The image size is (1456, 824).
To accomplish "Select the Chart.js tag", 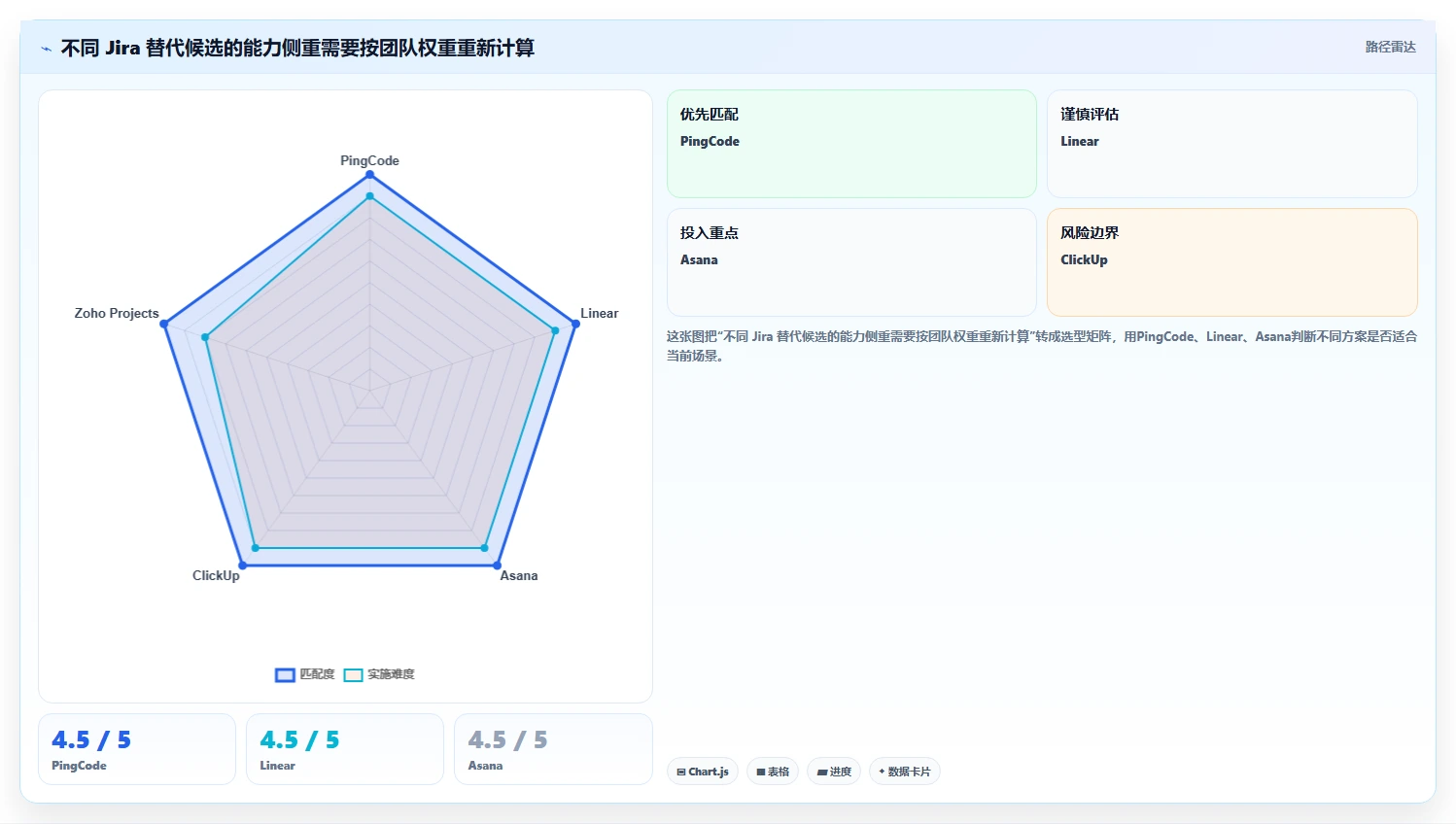I will (703, 772).
